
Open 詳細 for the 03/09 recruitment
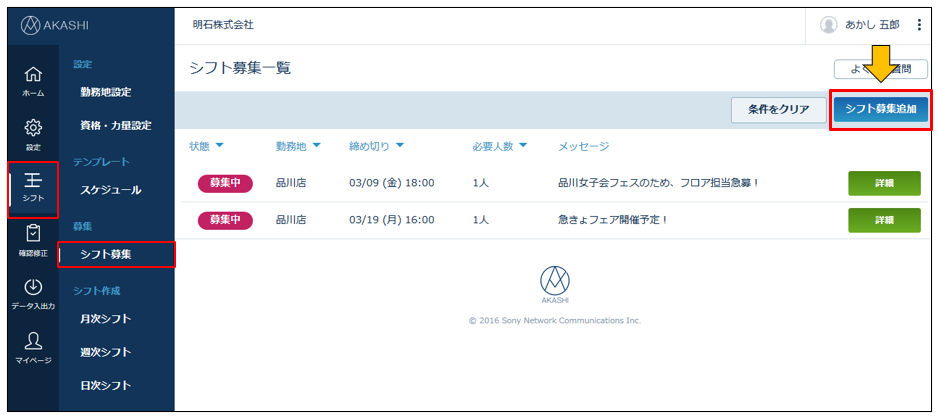click(x=884, y=183)
